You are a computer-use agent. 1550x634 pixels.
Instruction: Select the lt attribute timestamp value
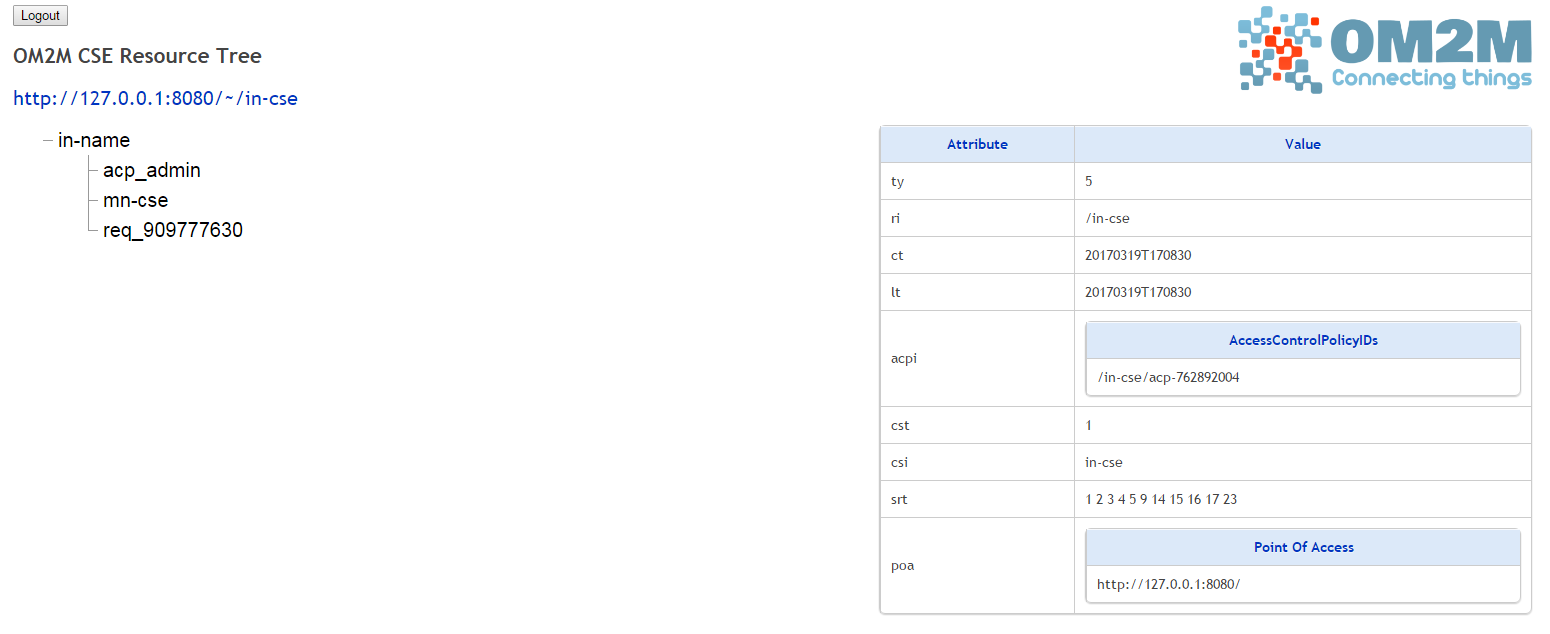pos(1138,292)
